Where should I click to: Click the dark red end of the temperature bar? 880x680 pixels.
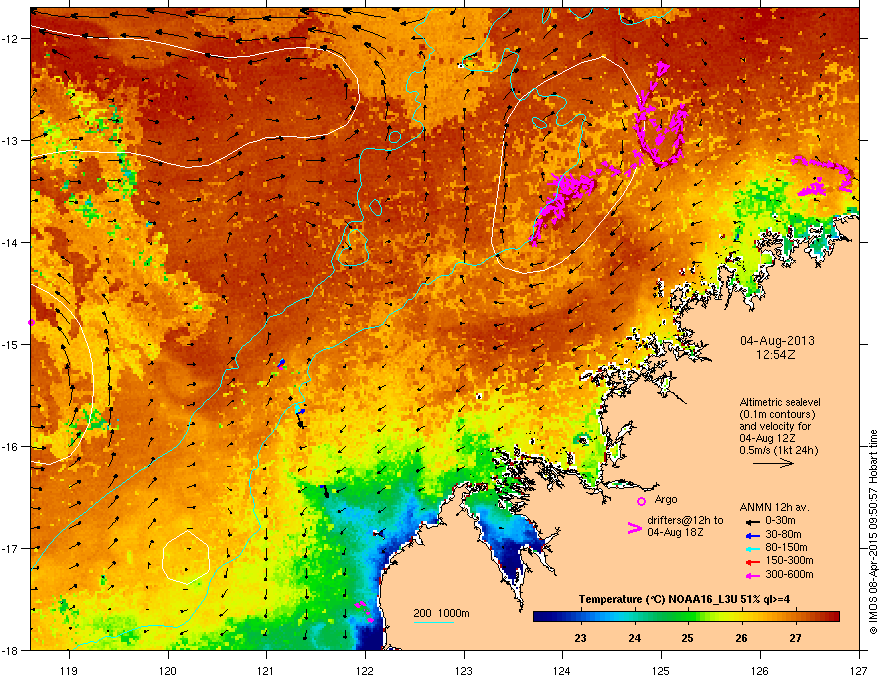[x=833, y=617]
